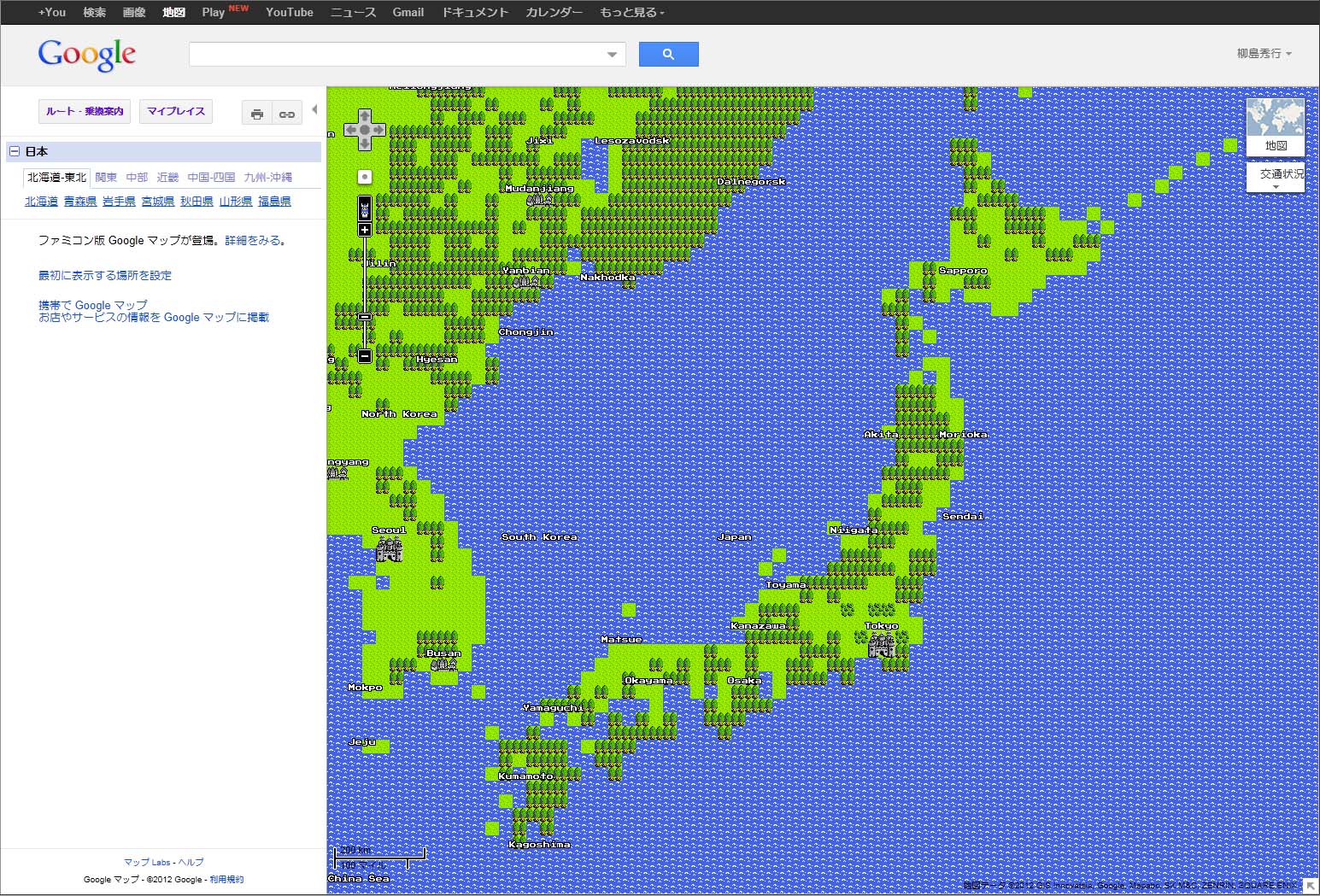1320x896 pixels.
Task: Click the link chain icon
Action: (x=287, y=114)
